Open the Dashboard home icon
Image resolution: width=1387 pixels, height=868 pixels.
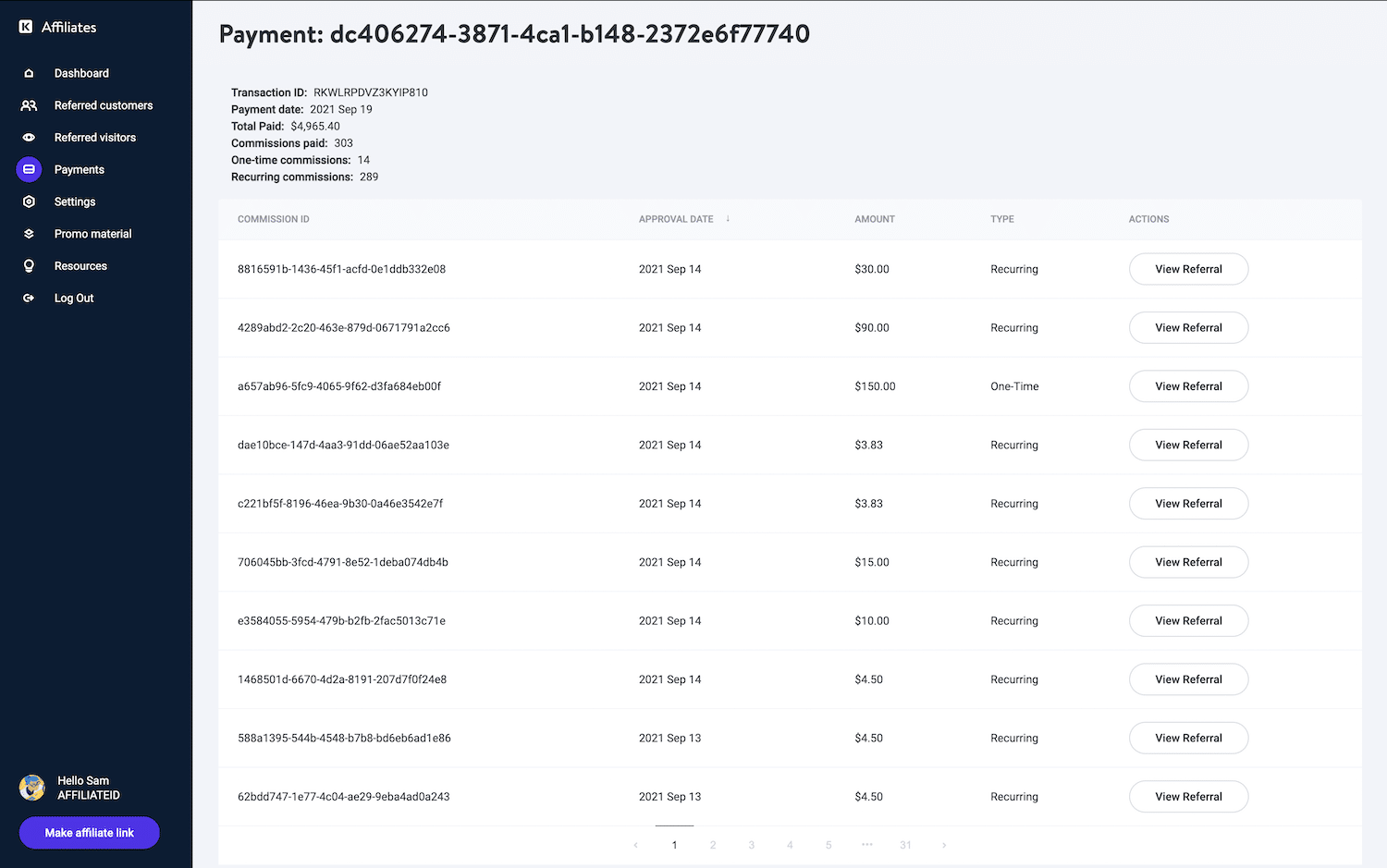pyautogui.click(x=29, y=73)
